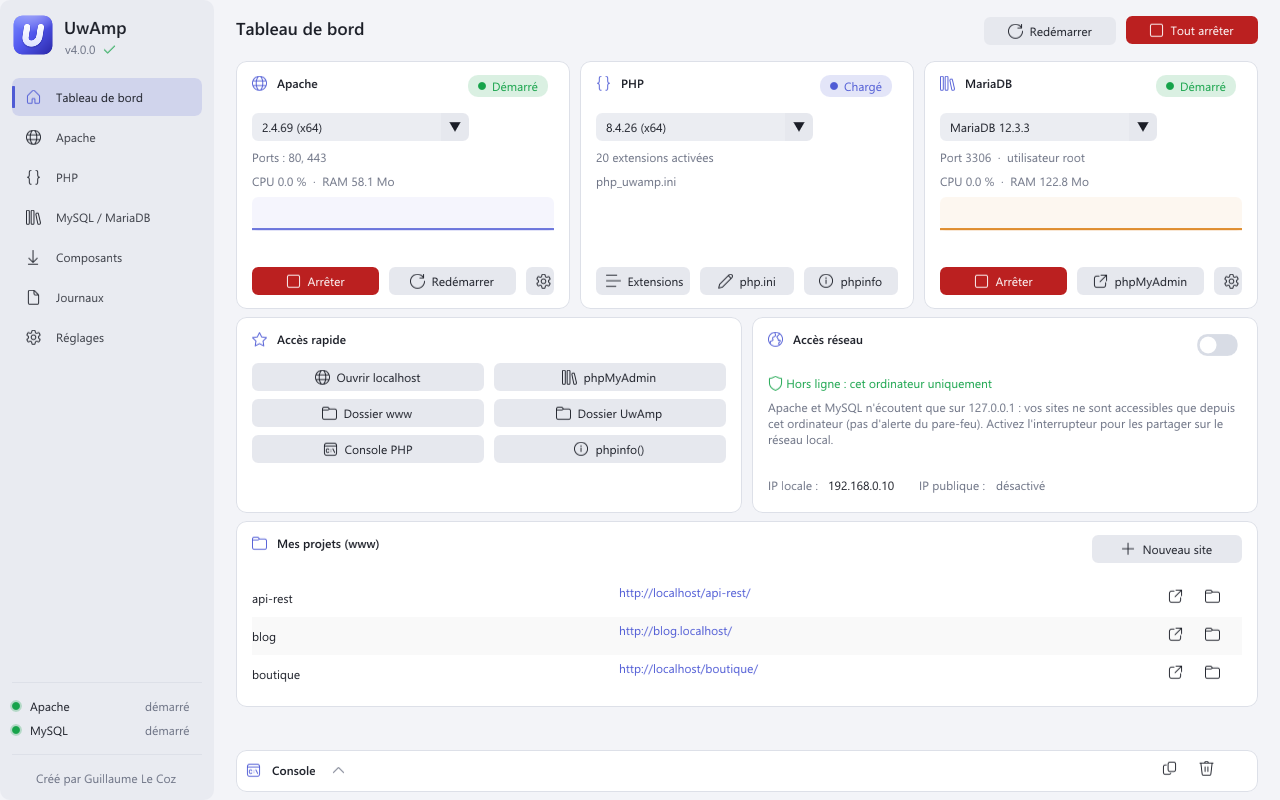Click the UwAmp logo icon

tap(33, 36)
